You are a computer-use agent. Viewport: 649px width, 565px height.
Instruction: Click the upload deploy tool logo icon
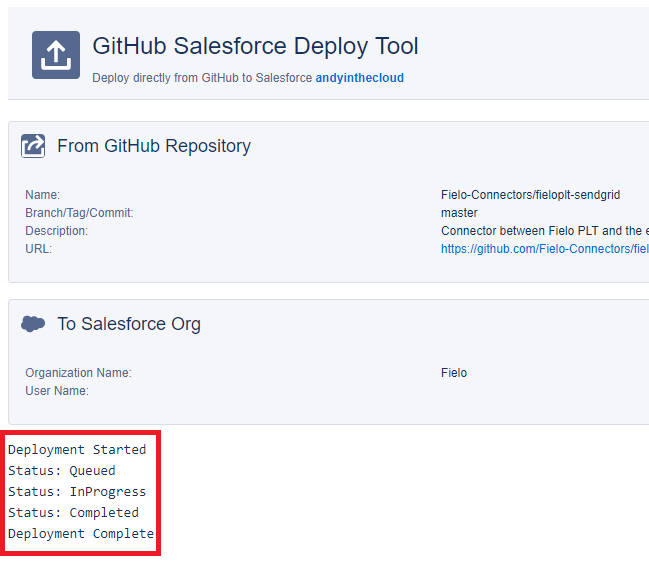coord(56,55)
